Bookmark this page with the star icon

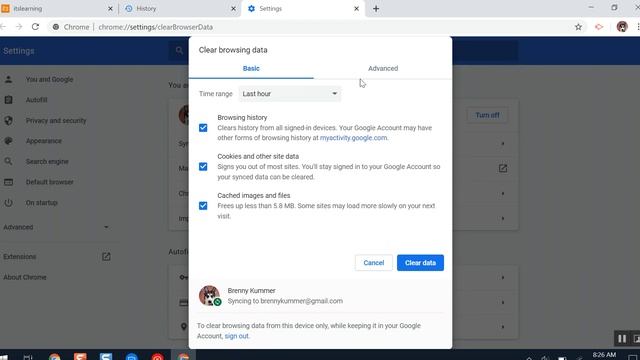pos(578,27)
